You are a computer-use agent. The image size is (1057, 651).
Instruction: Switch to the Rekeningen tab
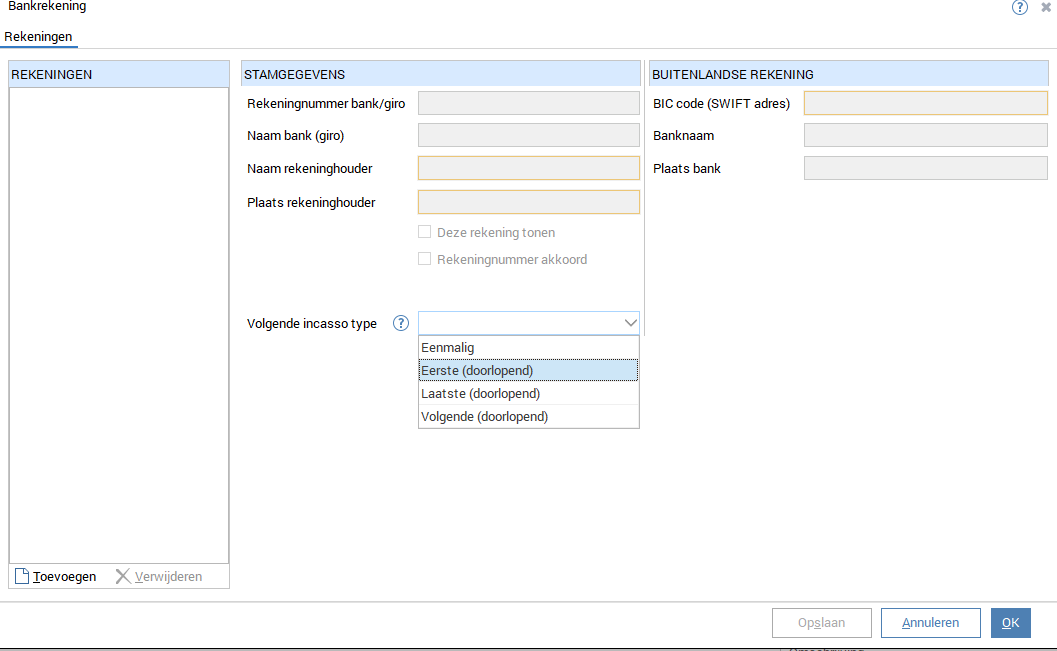point(38,35)
